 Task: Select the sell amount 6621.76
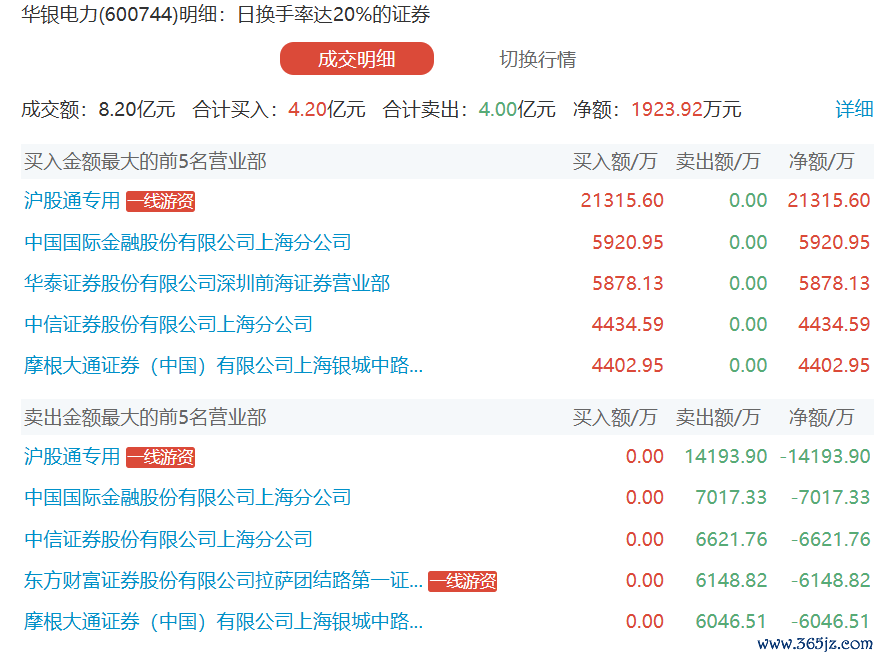tap(731, 539)
